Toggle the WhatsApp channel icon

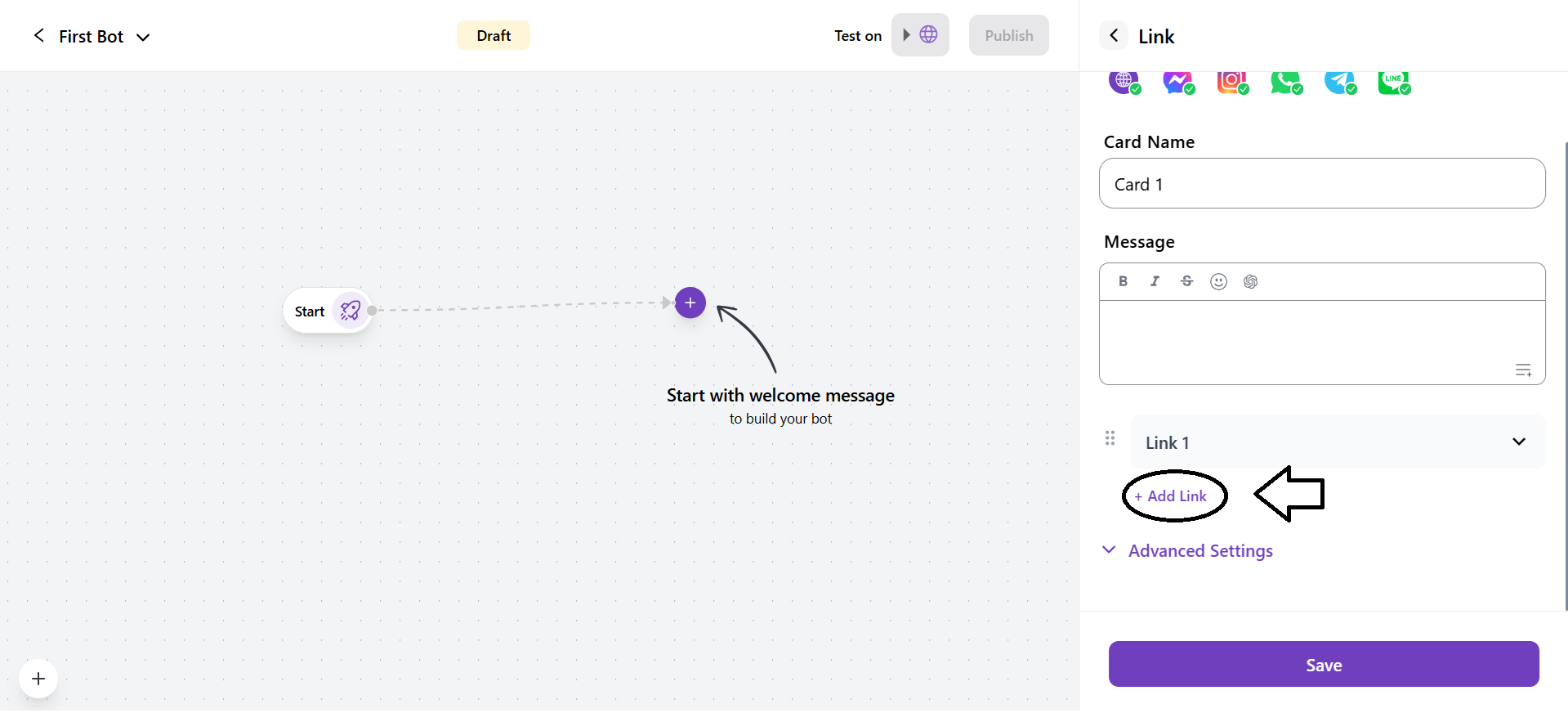[x=1285, y=82]
